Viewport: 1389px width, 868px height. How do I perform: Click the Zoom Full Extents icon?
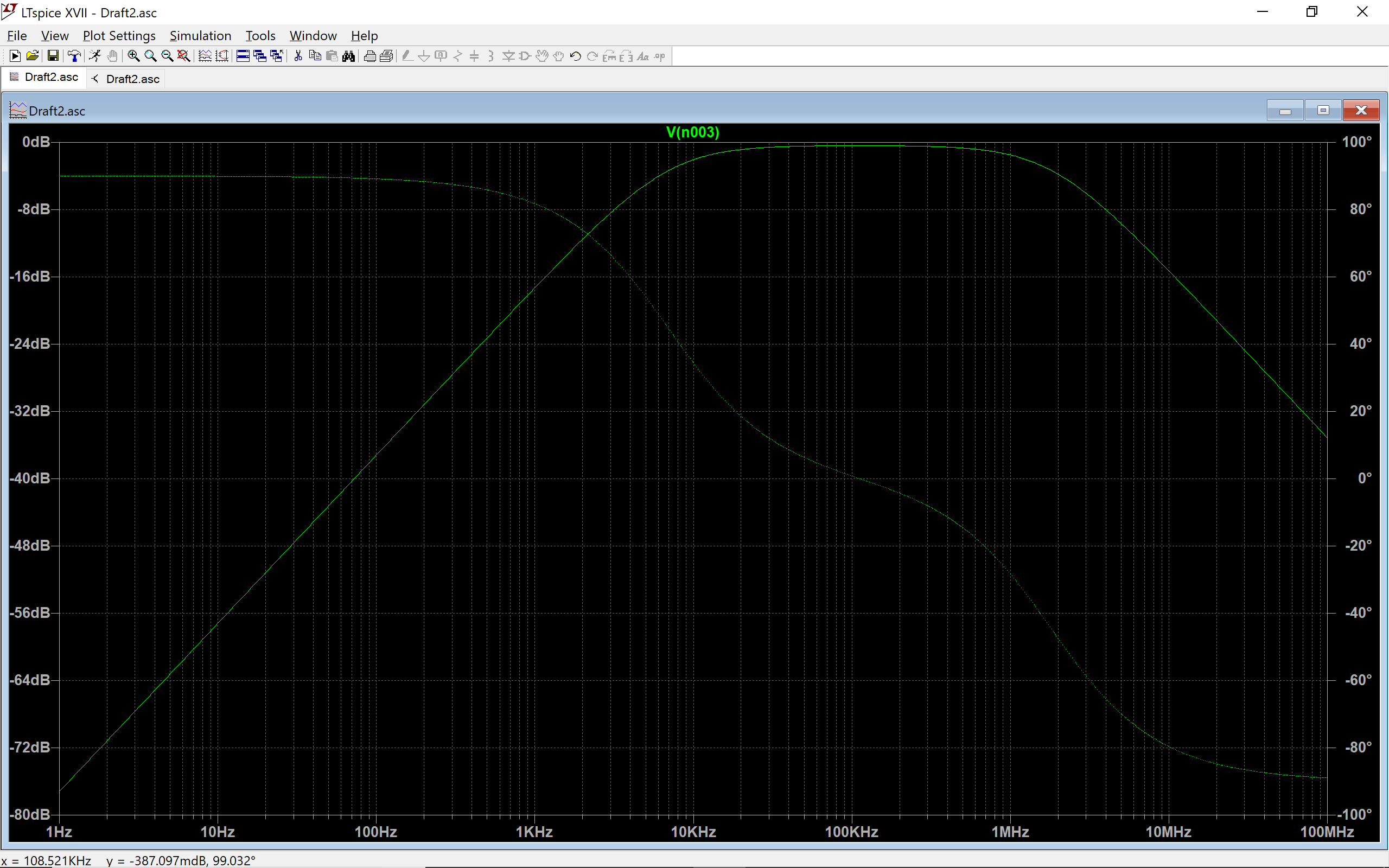click(x=184, y=56)
